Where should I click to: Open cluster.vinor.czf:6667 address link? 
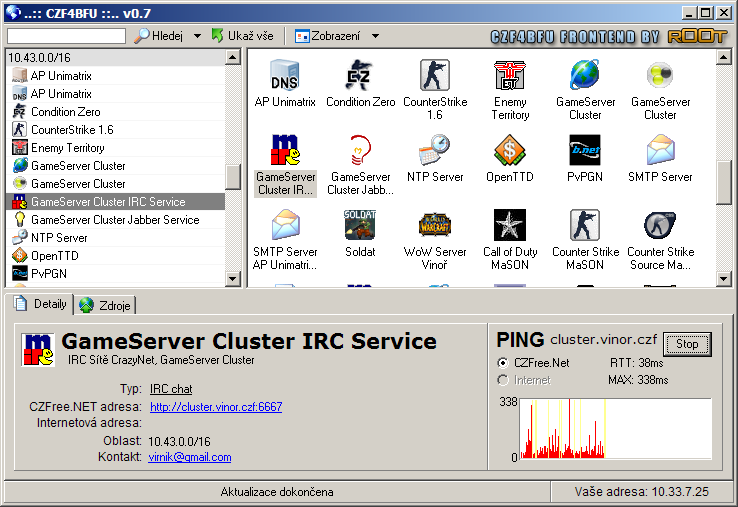216,407
